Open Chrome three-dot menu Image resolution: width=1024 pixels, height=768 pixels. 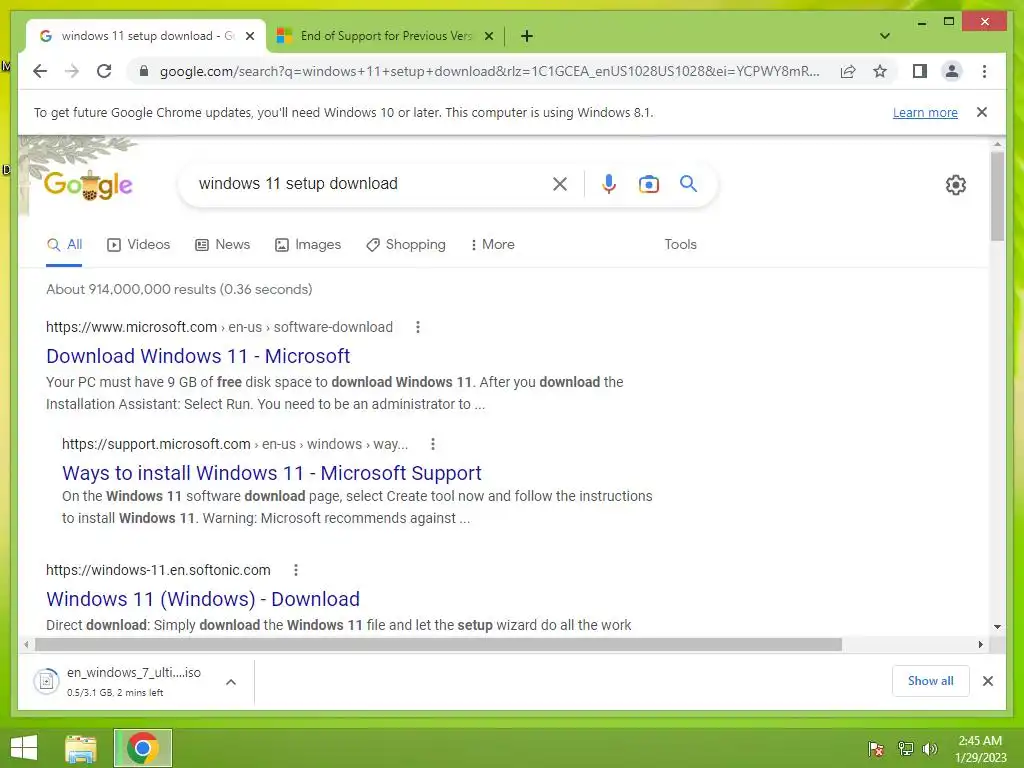tap(984, 71)
